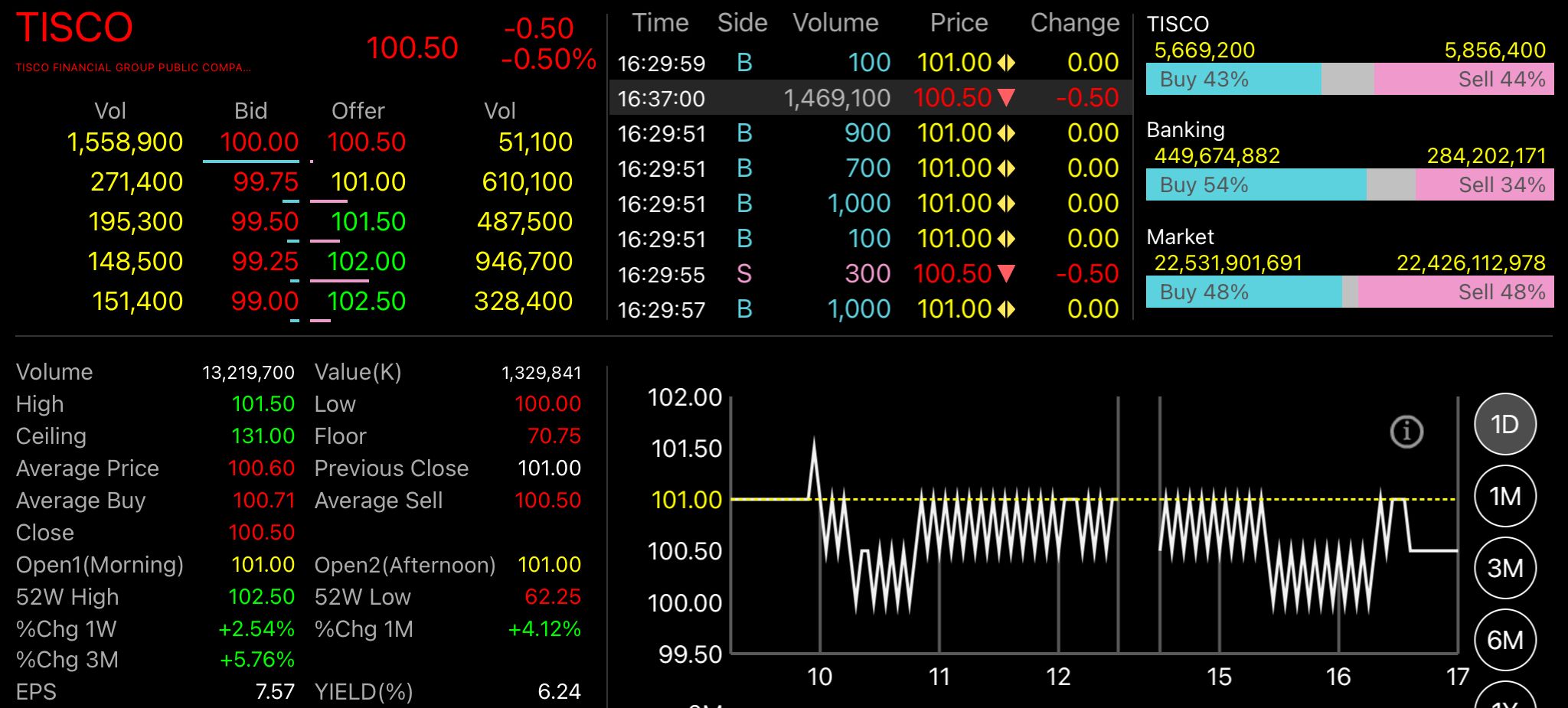
Task: Switch chart to 1M period
Action: click(x=1505, y=496)
